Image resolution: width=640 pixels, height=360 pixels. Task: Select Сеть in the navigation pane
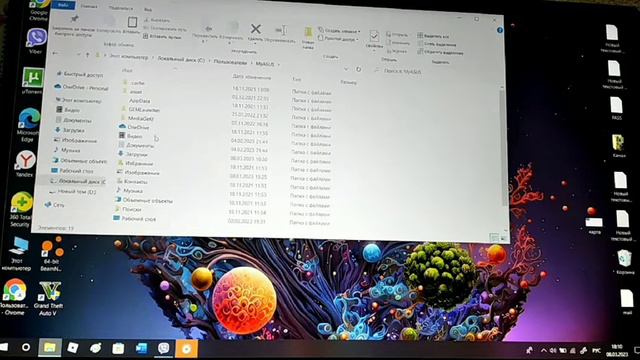(x=55, y=205)
